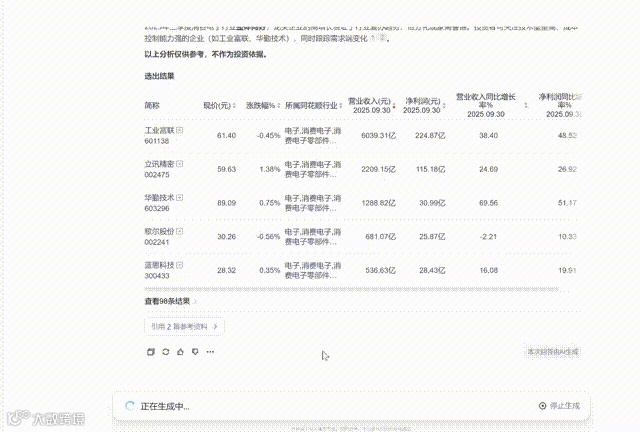
Task: Open stock 歌尔股份 by its name
Action: 159,232
